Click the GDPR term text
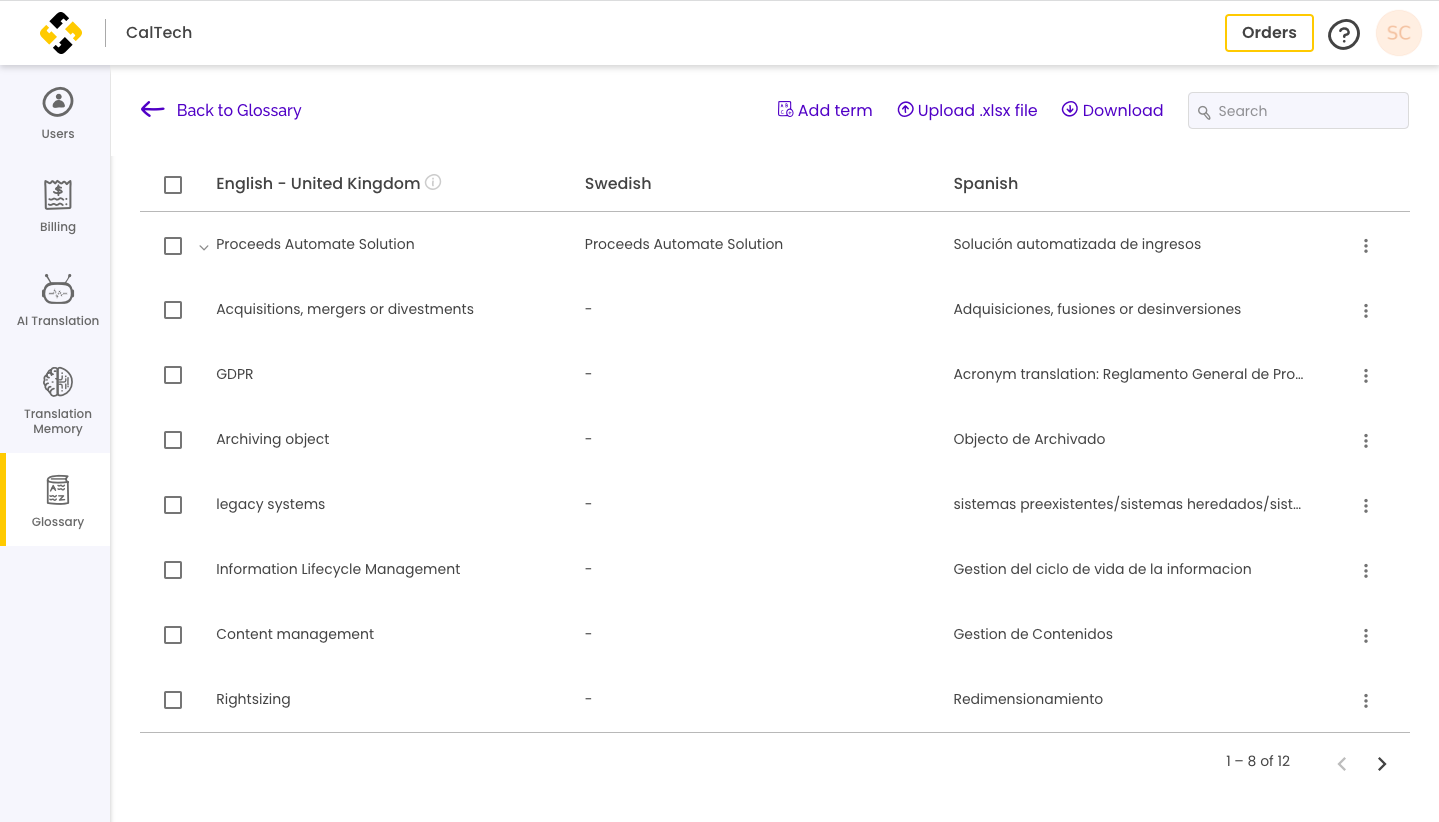 235,374
